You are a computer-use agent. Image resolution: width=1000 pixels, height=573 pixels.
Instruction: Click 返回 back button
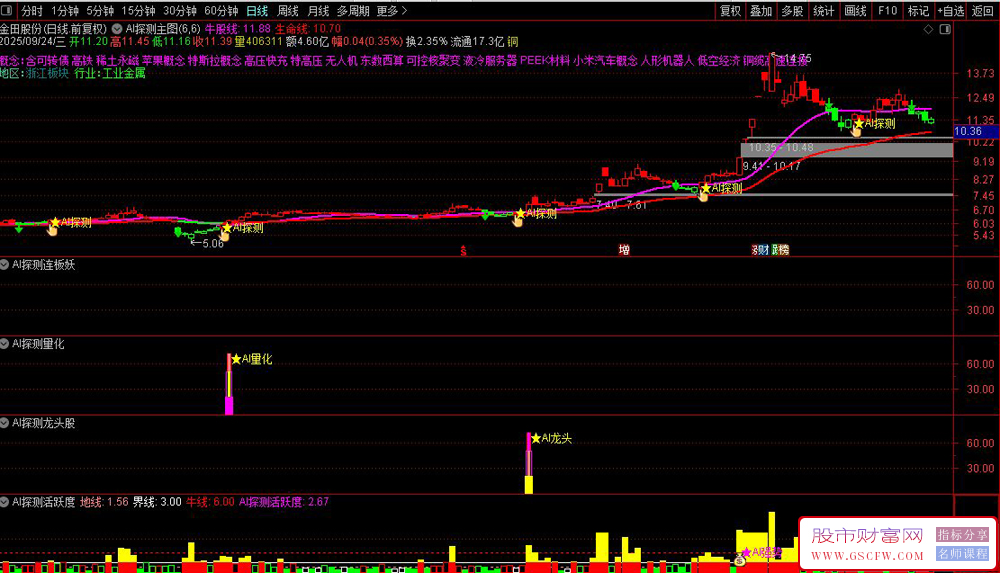click(x=983, y=11)
